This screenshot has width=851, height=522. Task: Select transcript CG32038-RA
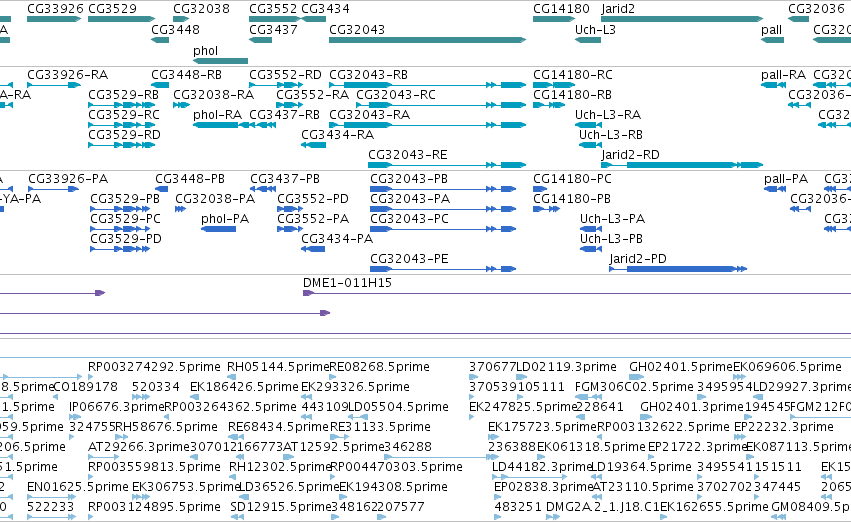(x=214, y=95)
